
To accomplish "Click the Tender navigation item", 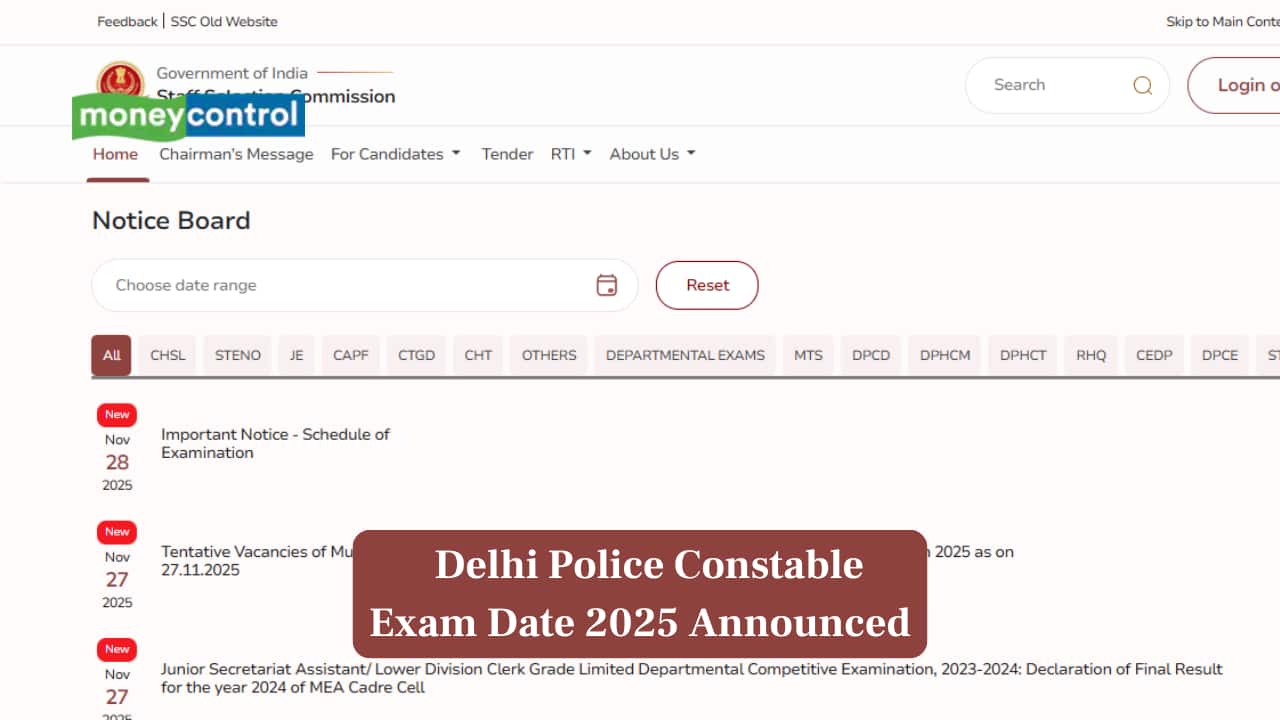I will (x=507, y=154).
